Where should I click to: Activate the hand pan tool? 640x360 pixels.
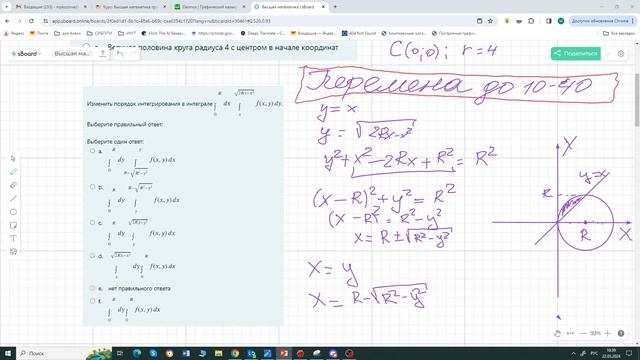point(557,333)
